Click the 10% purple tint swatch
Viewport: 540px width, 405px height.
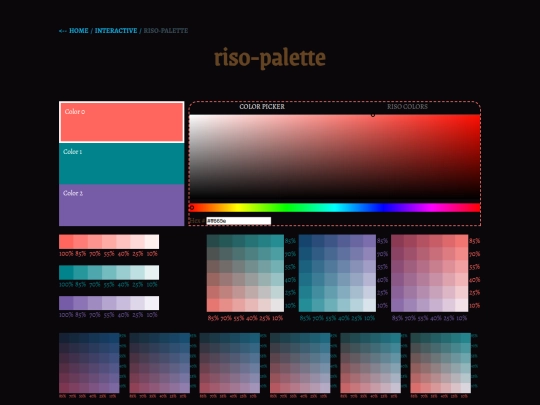152,303
